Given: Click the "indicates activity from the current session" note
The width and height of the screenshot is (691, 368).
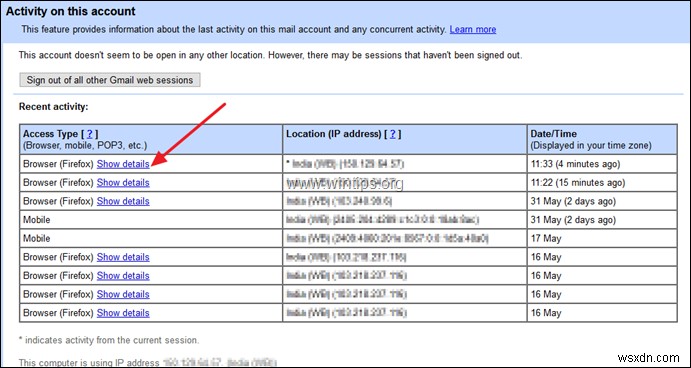Looking at the screenshot, I should [x=109, y=340].
